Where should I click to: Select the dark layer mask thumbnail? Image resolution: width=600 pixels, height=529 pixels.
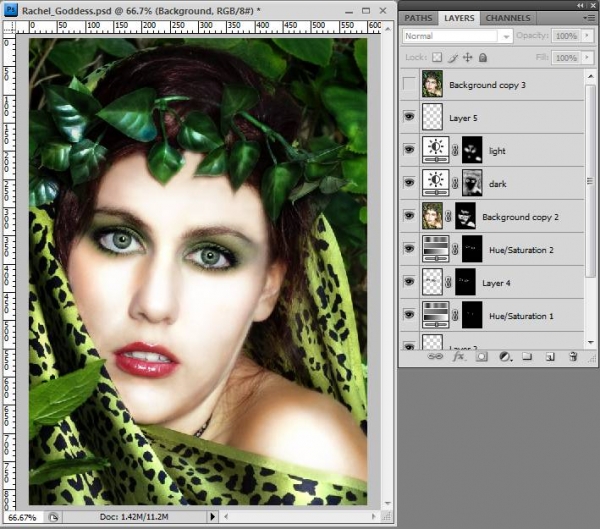tap(472, 183)
